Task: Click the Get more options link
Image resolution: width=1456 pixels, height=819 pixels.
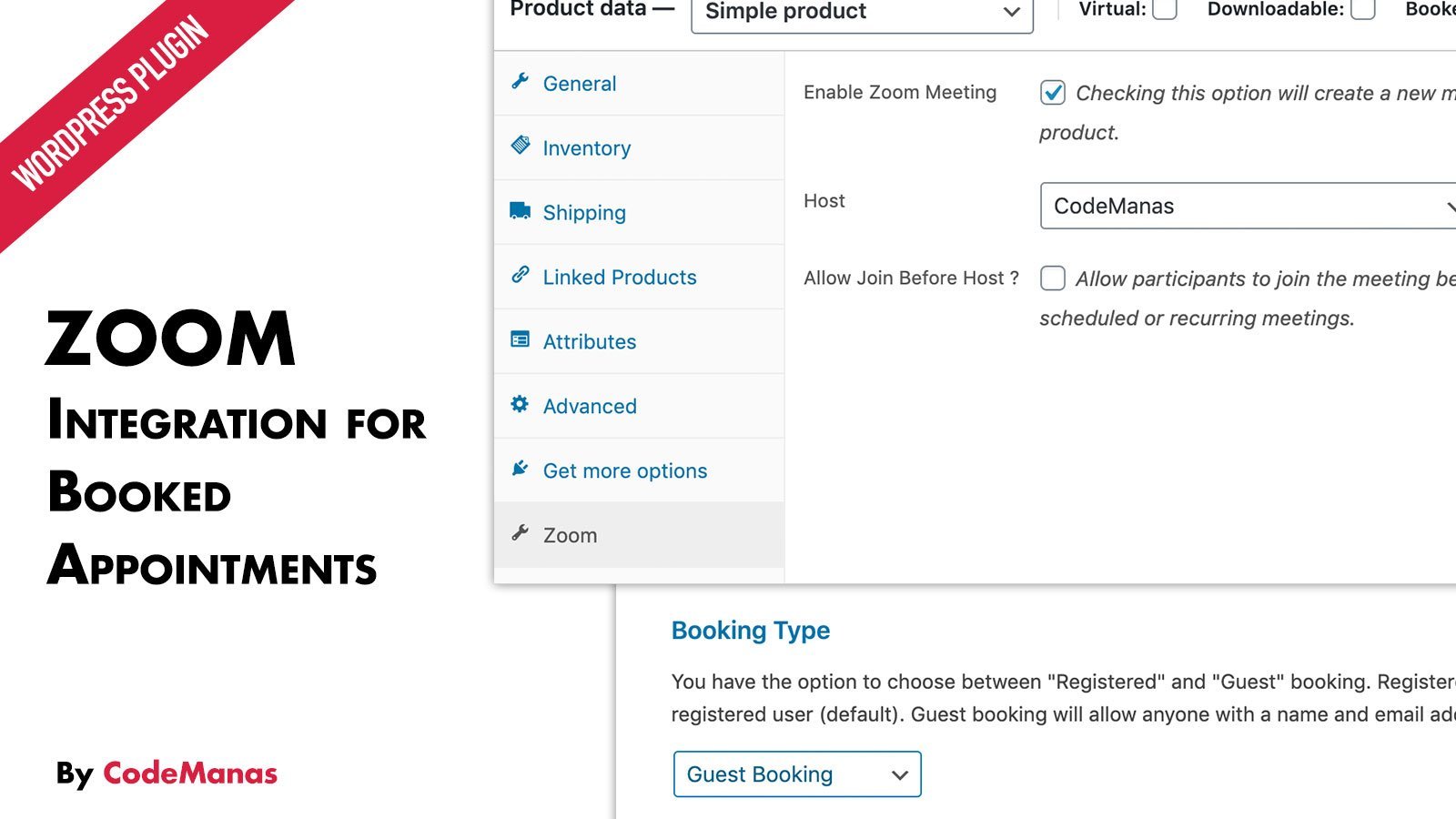Action: pyautogui.click(x=625, y=470)
